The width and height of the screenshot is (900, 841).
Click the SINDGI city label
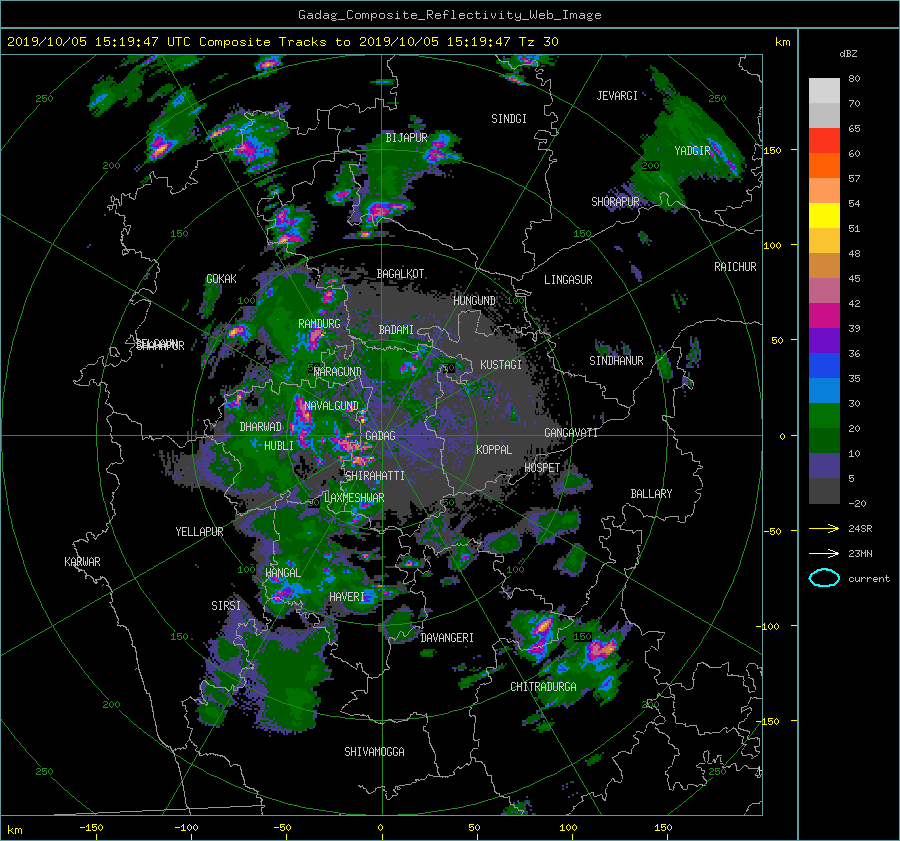(509, 119)
